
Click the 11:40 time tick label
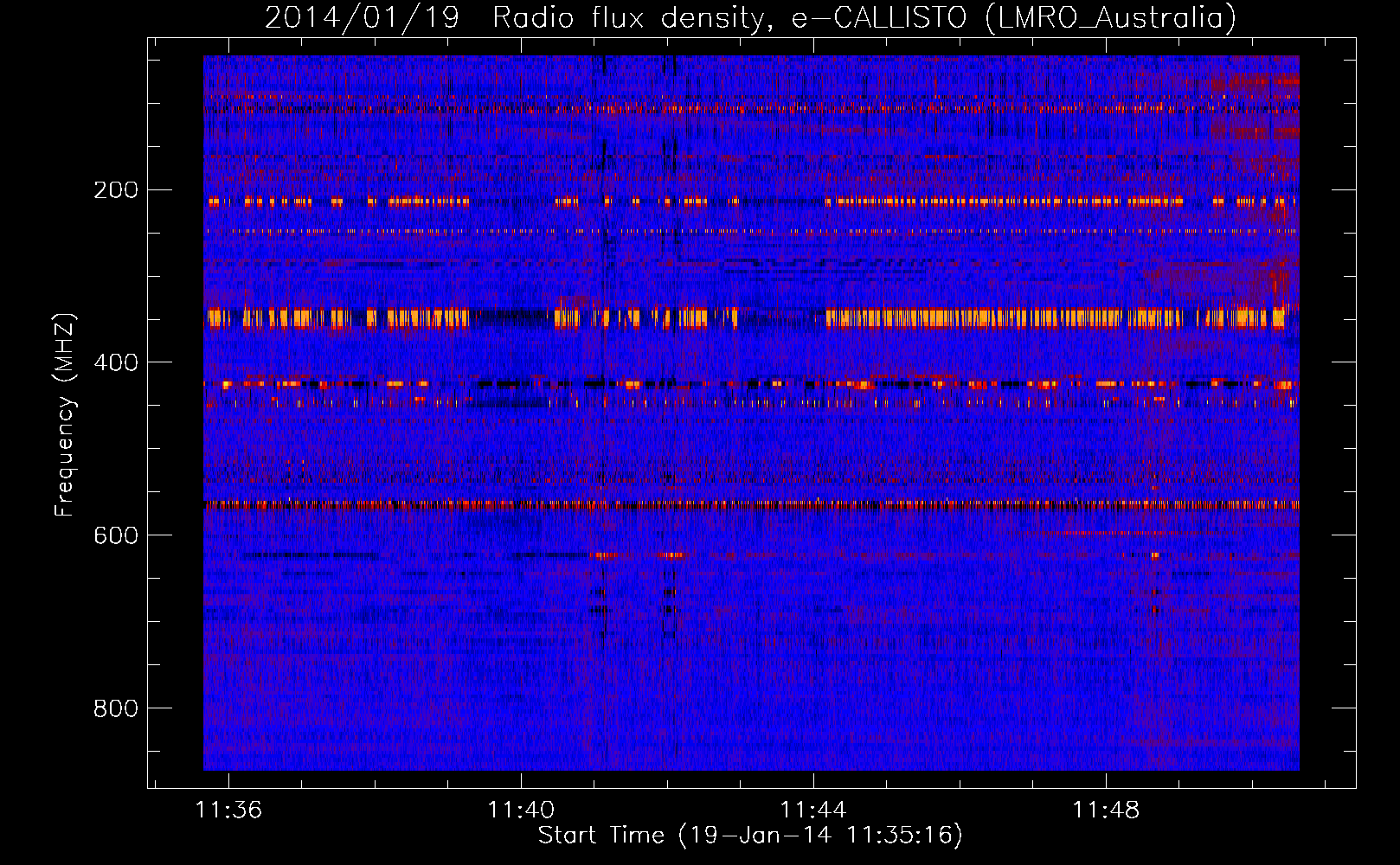521,811
